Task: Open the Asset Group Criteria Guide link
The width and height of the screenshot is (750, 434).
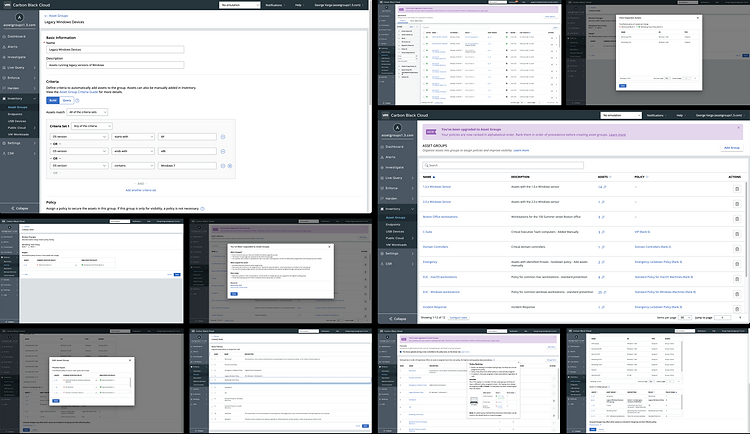Action: [x=78, y=92]
